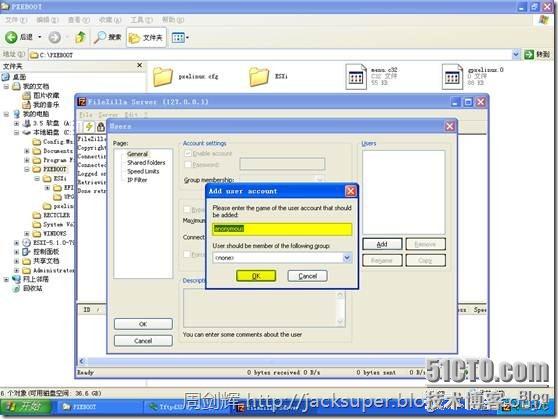Select 我的电脑 in the folder tree

[36, 114]
